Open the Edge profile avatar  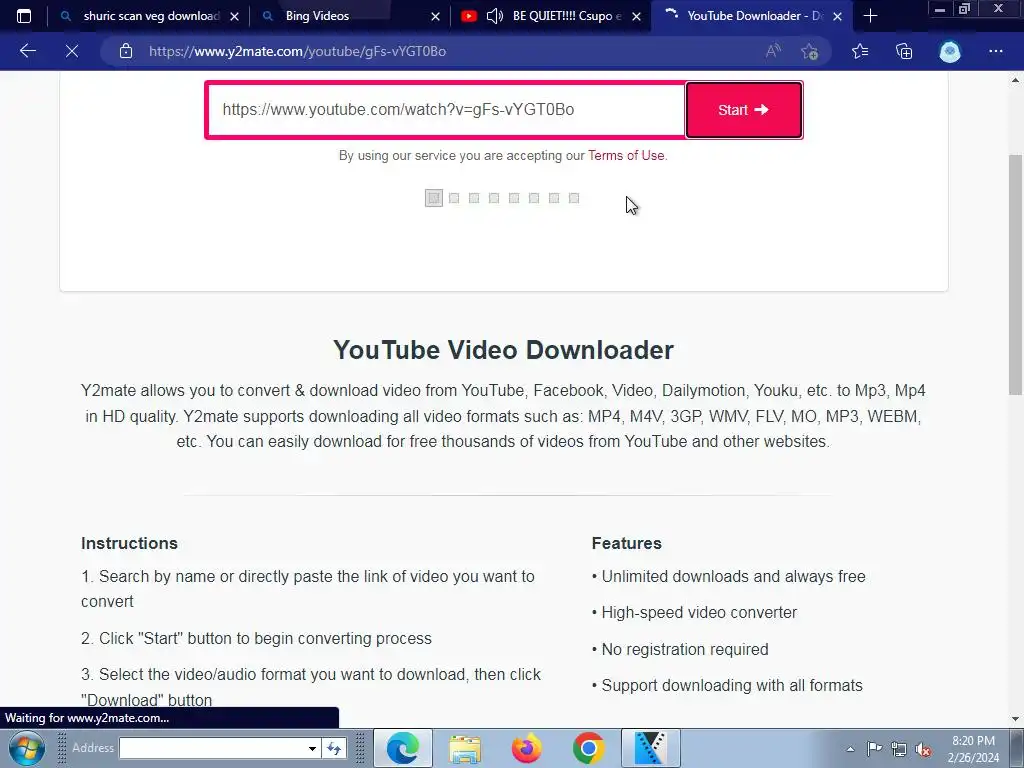click(x=950, y=51)
